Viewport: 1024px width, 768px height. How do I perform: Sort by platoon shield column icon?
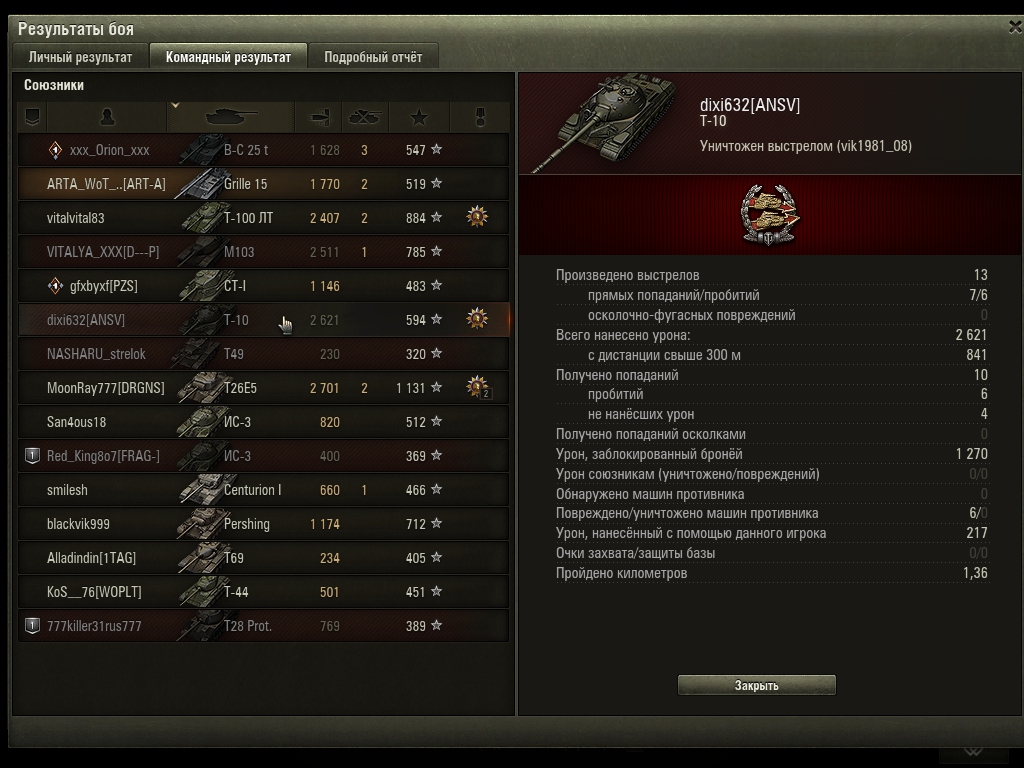point(32,117)
